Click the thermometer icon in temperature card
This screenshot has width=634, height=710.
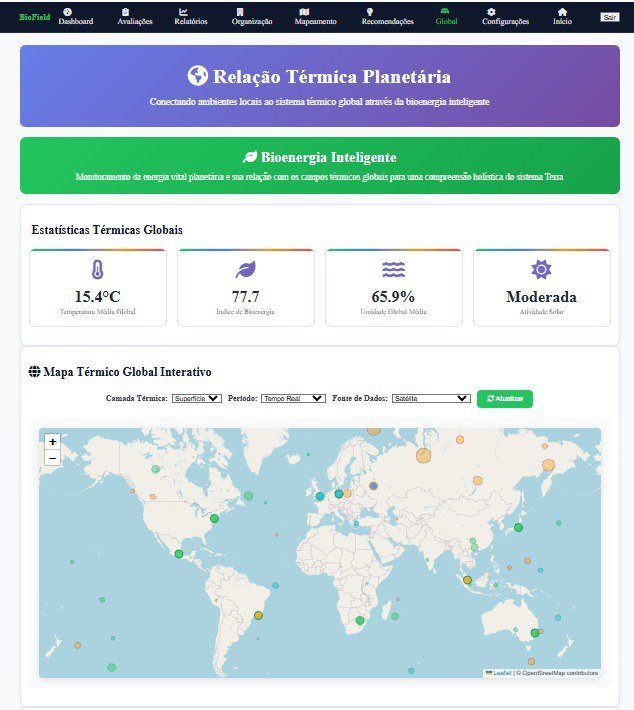coord(97,269)
